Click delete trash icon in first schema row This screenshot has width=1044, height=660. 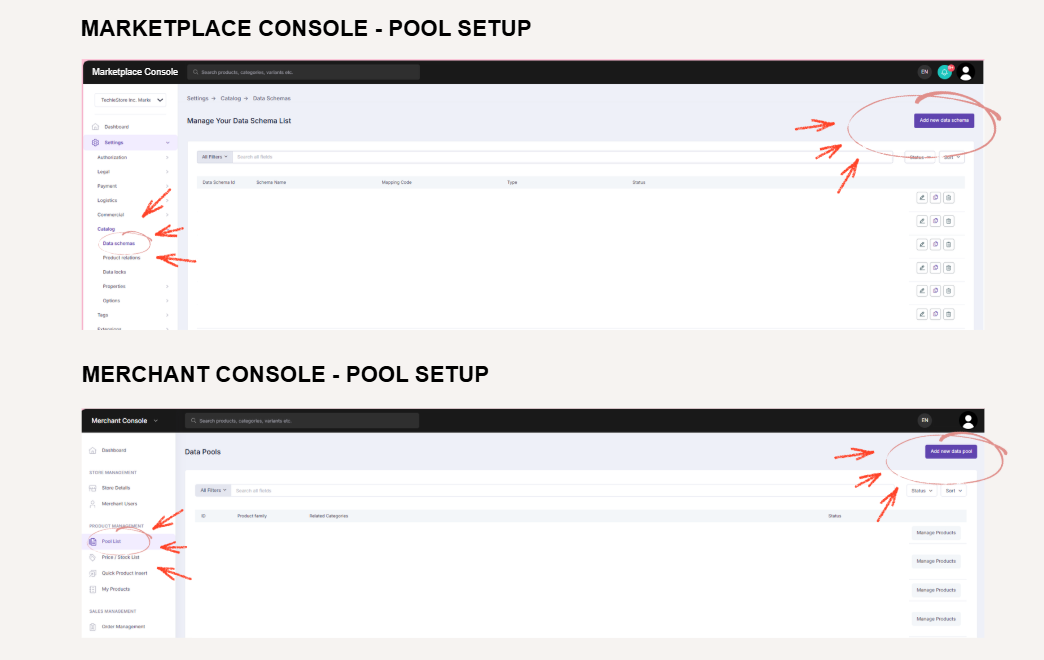[x=948, y=197]
